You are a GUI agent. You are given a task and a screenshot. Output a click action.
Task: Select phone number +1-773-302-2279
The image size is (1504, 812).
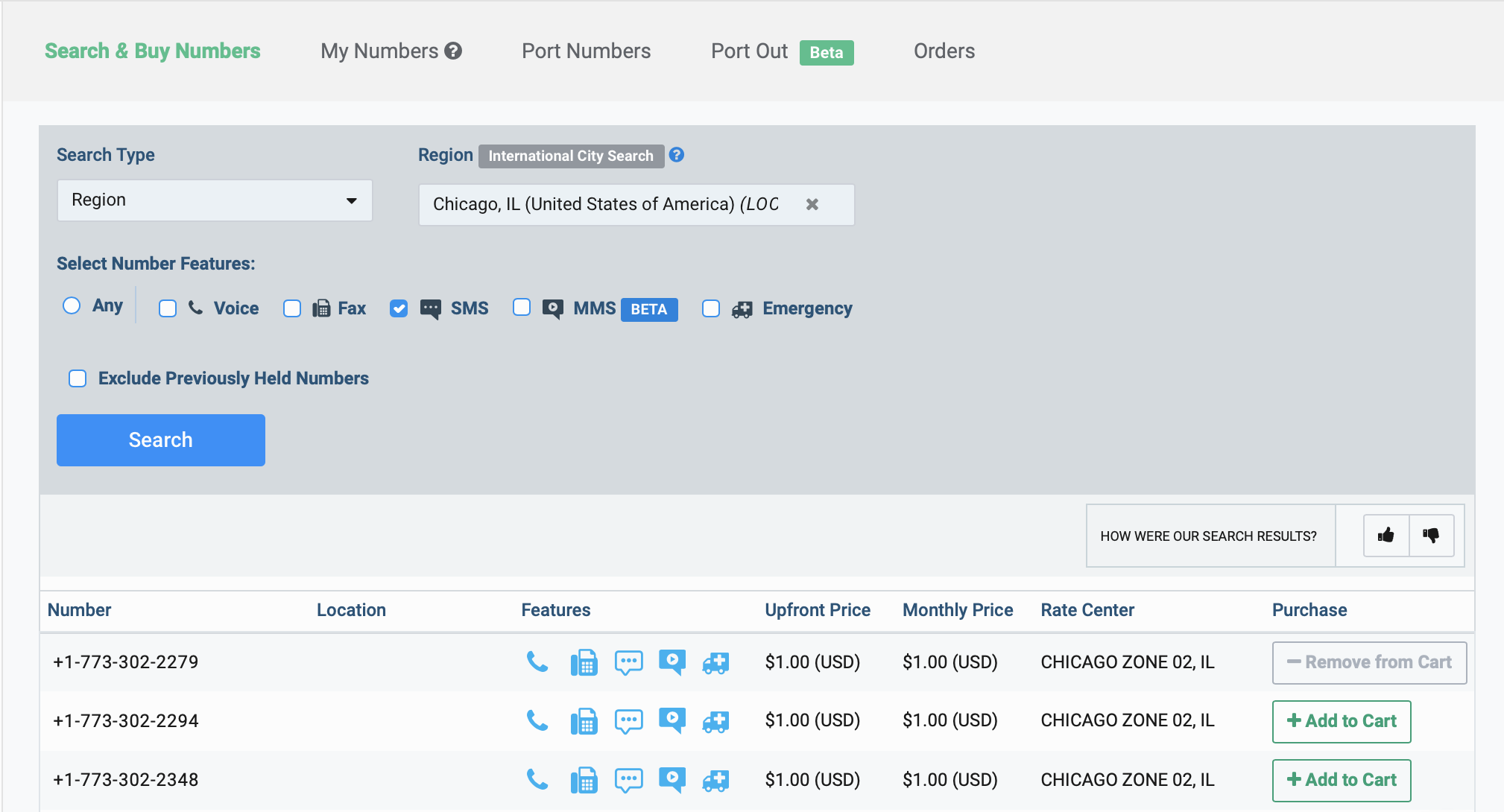126,662
